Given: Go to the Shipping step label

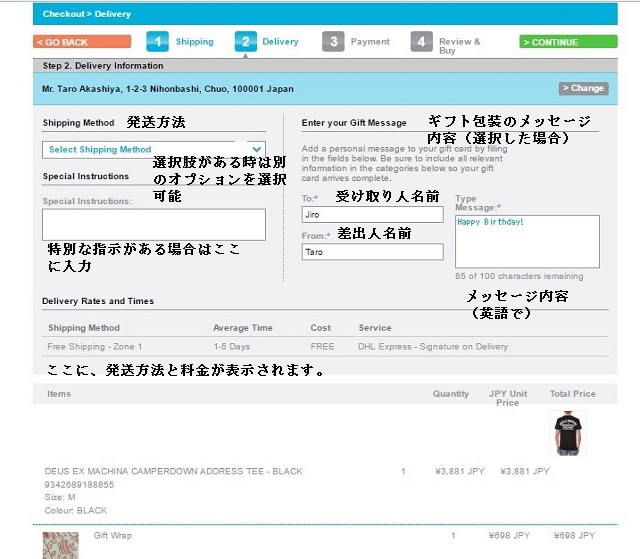Looking at the screenshot, I should pyautogui.click(x=195, y=42).
